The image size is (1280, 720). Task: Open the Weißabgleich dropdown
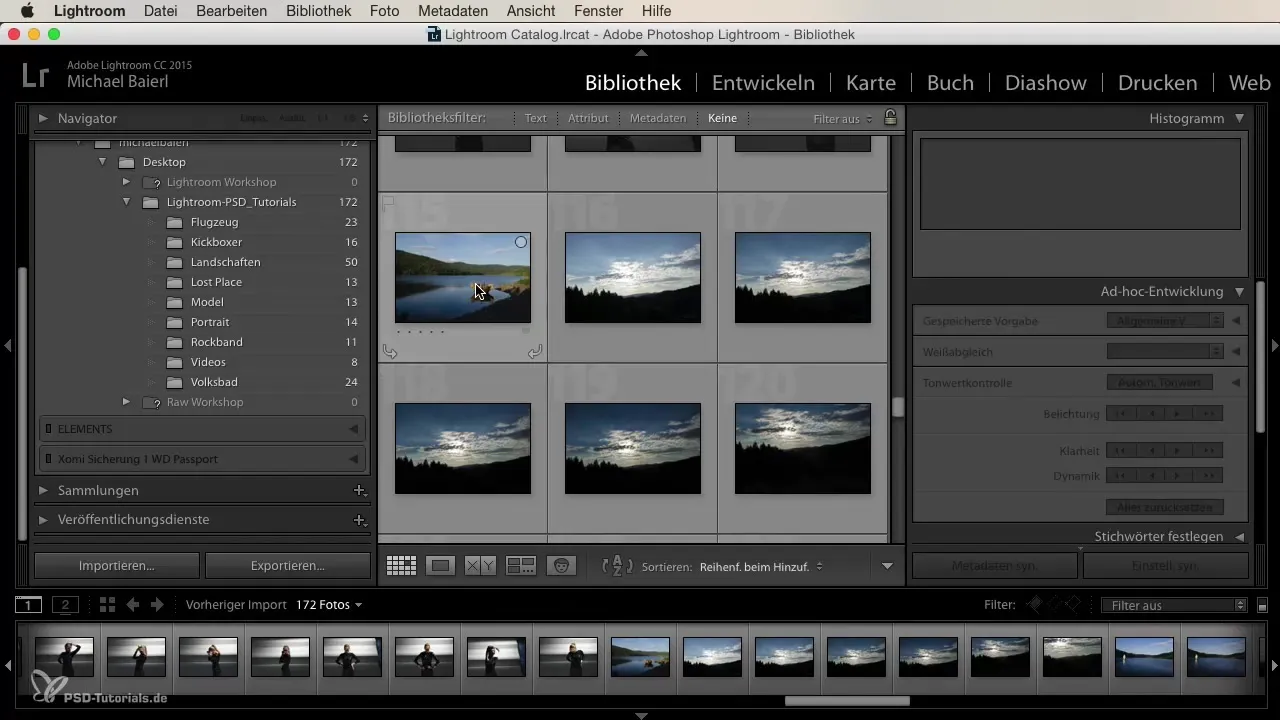(x=1165, y=352)
